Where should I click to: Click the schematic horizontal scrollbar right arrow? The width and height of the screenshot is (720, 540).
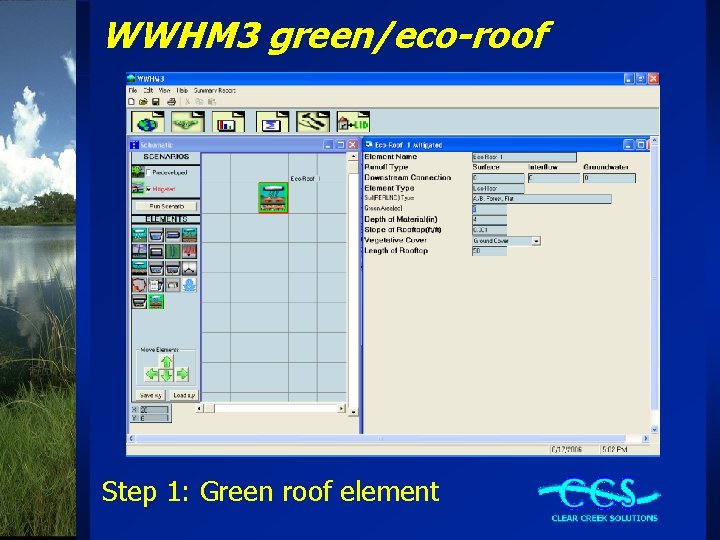coord(341,408)
